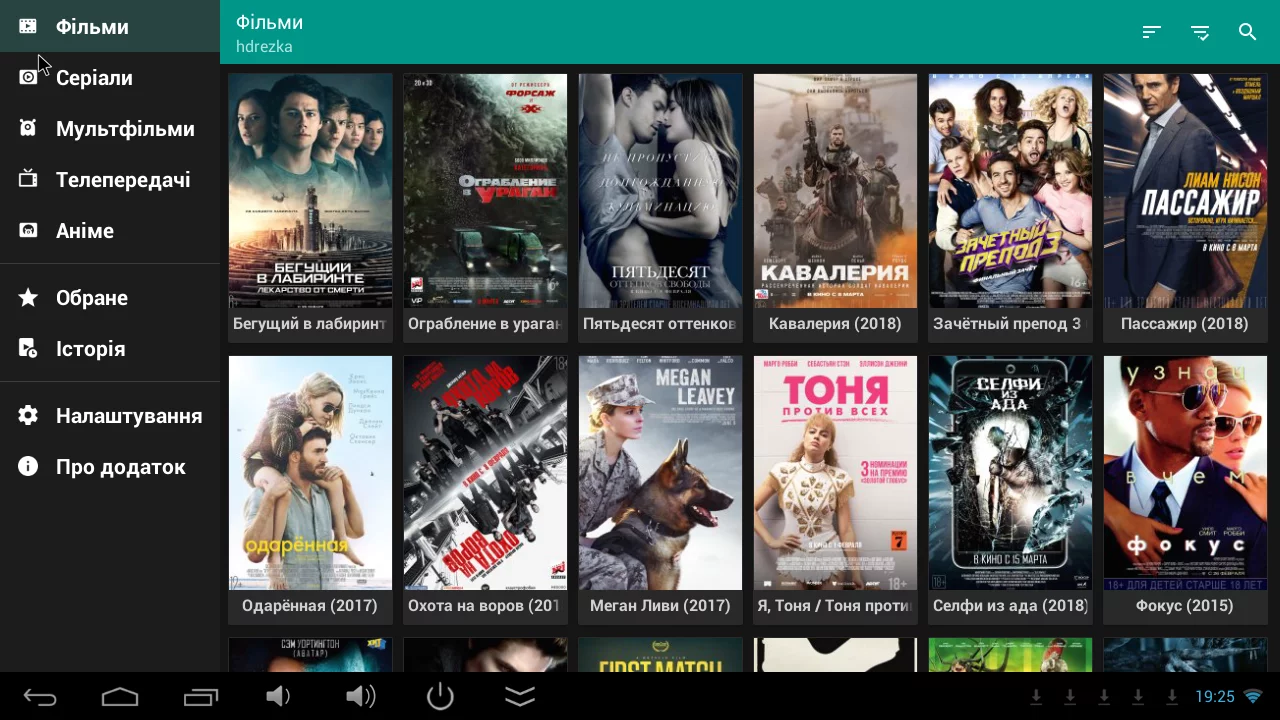Image resolution: width=1280 pixels, height=720 pixels.
Task: Open the First Match poster in bottom row
Action: pyautogui.click(x=660, y=655)
